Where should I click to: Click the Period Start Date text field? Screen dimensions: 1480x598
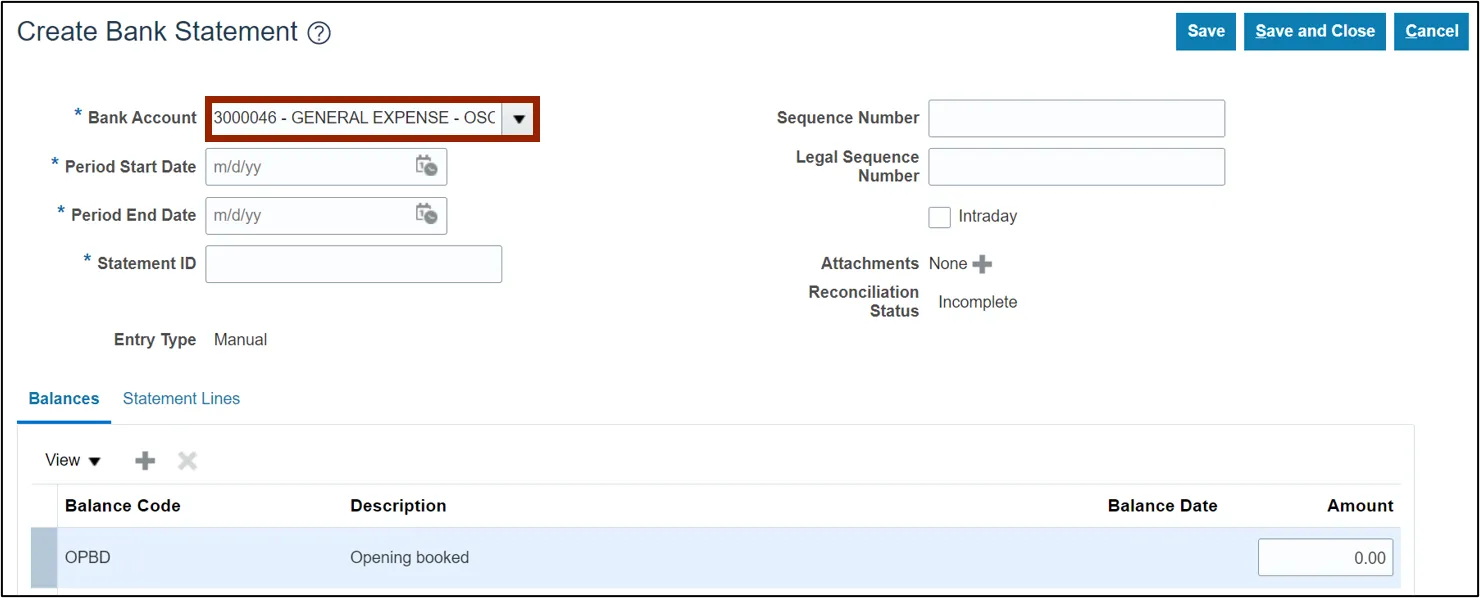(x=308, y=167)
